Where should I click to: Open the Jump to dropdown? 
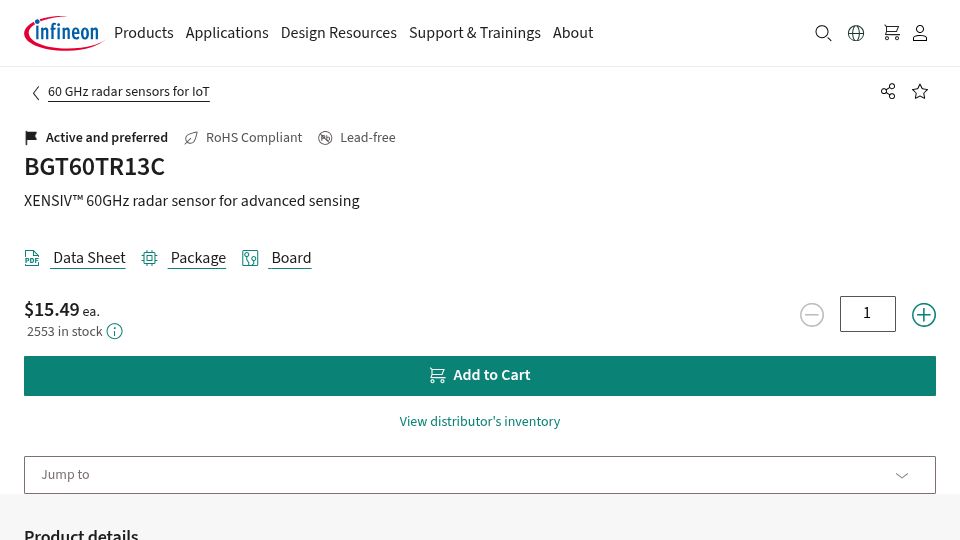pos(480,474)
